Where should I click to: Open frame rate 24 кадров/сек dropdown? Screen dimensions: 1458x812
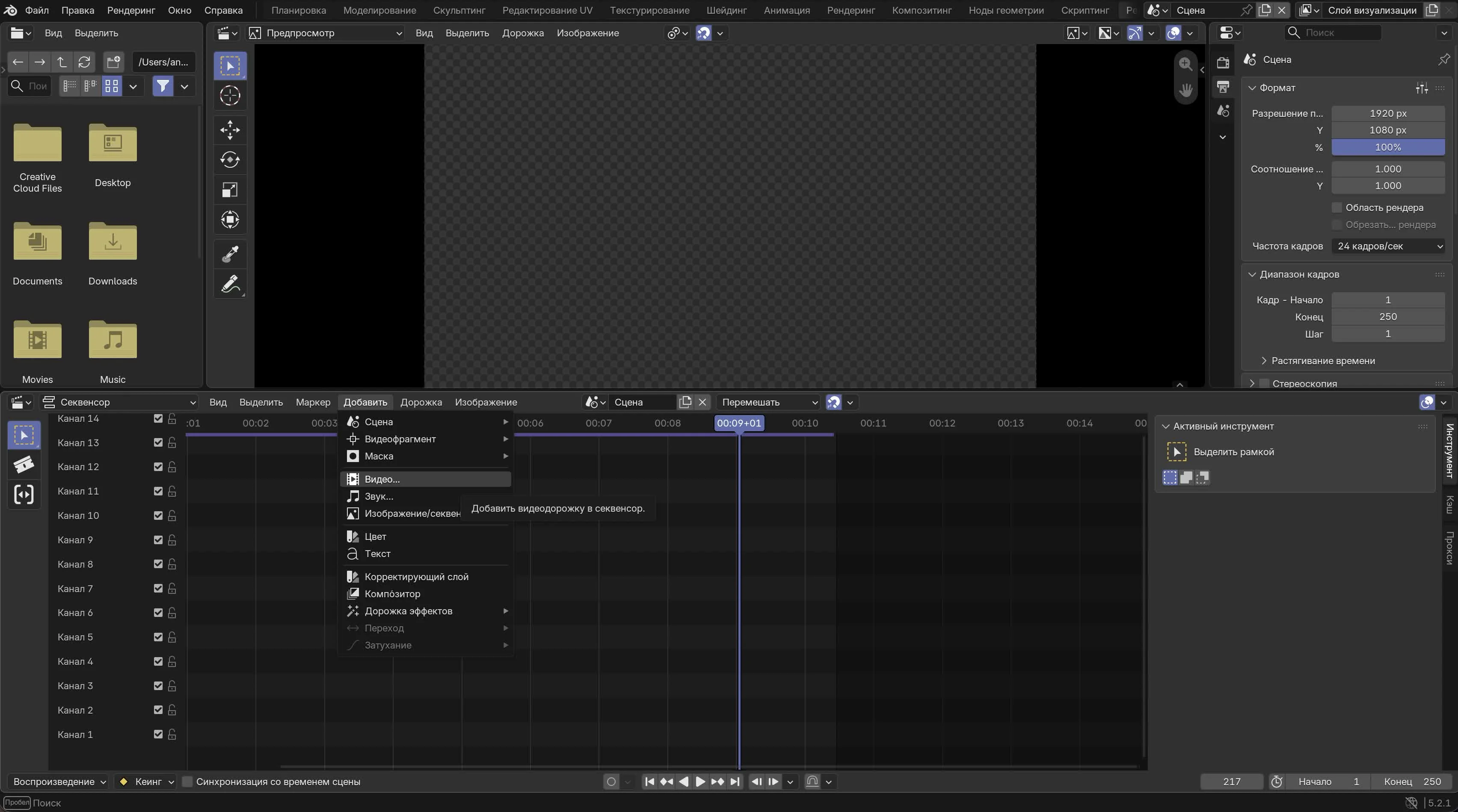coord(1388,246)
